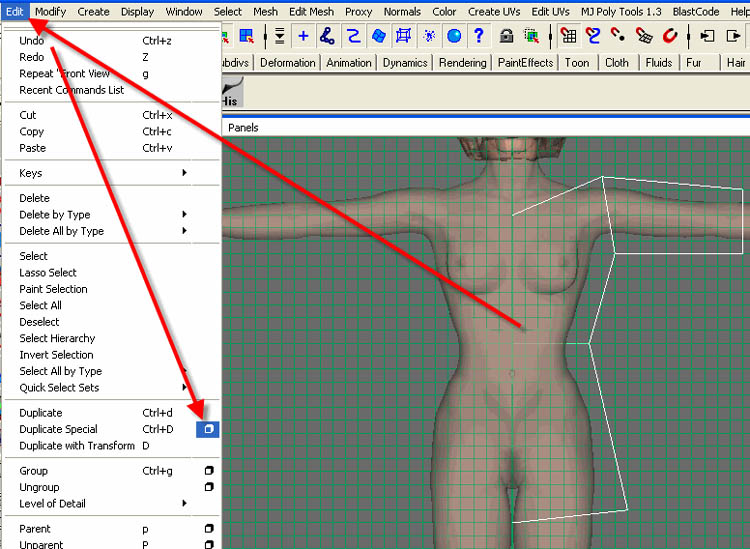Screen dimensions: 750x549
Task: Choose Select Hierarchy from Edit menu
Action: 57,339
